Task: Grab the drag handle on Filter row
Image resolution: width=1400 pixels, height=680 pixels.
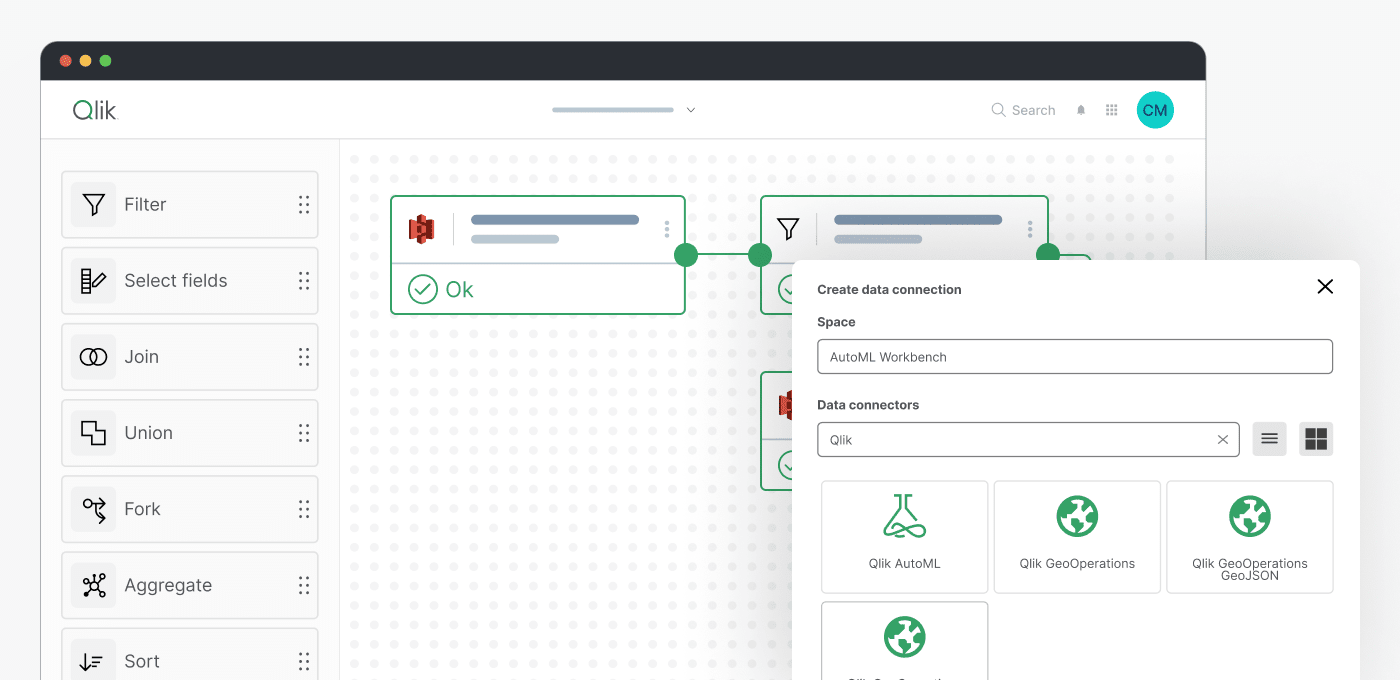Action: 304,205
